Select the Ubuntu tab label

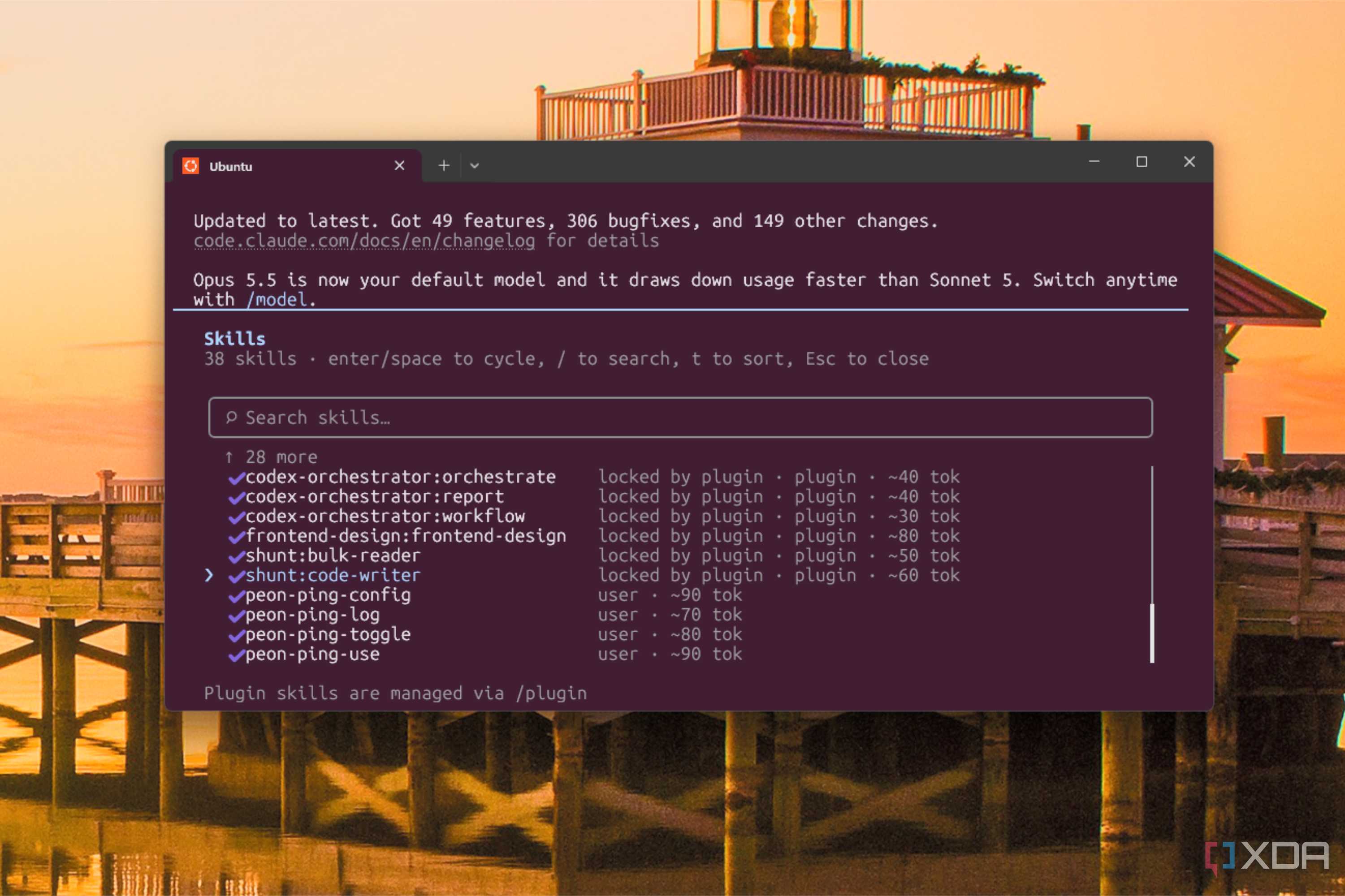[231, 166]
